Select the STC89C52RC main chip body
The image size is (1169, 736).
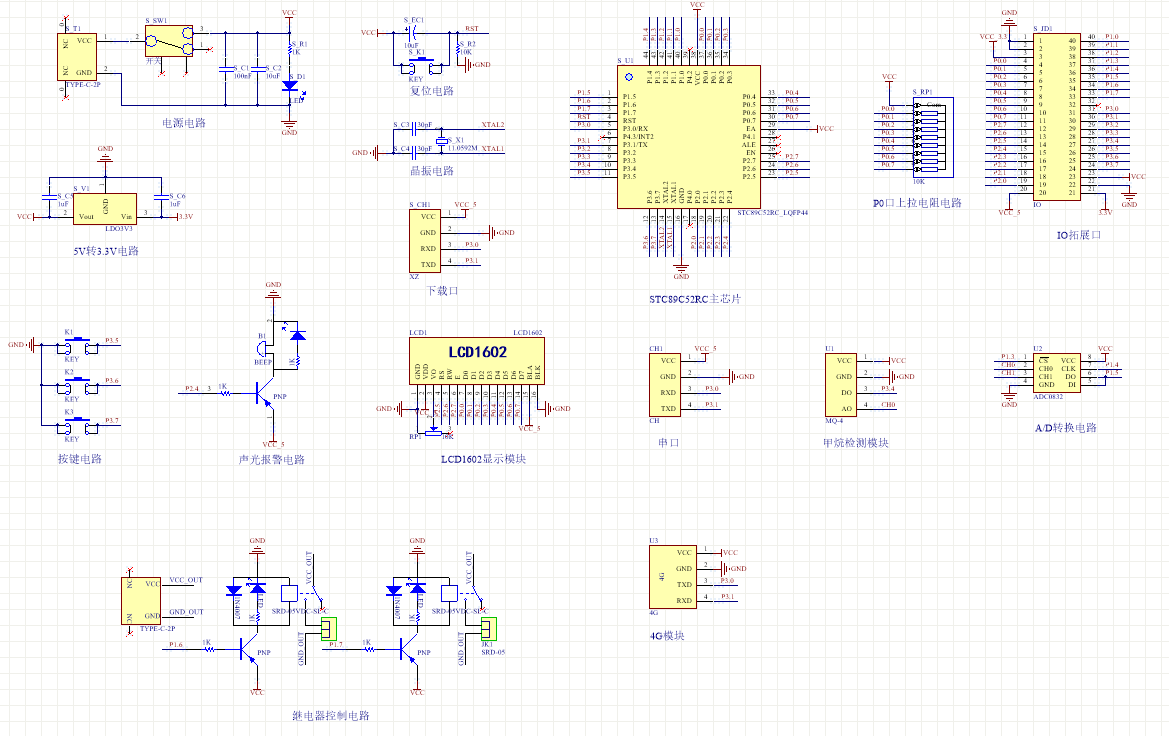[689, 136]
